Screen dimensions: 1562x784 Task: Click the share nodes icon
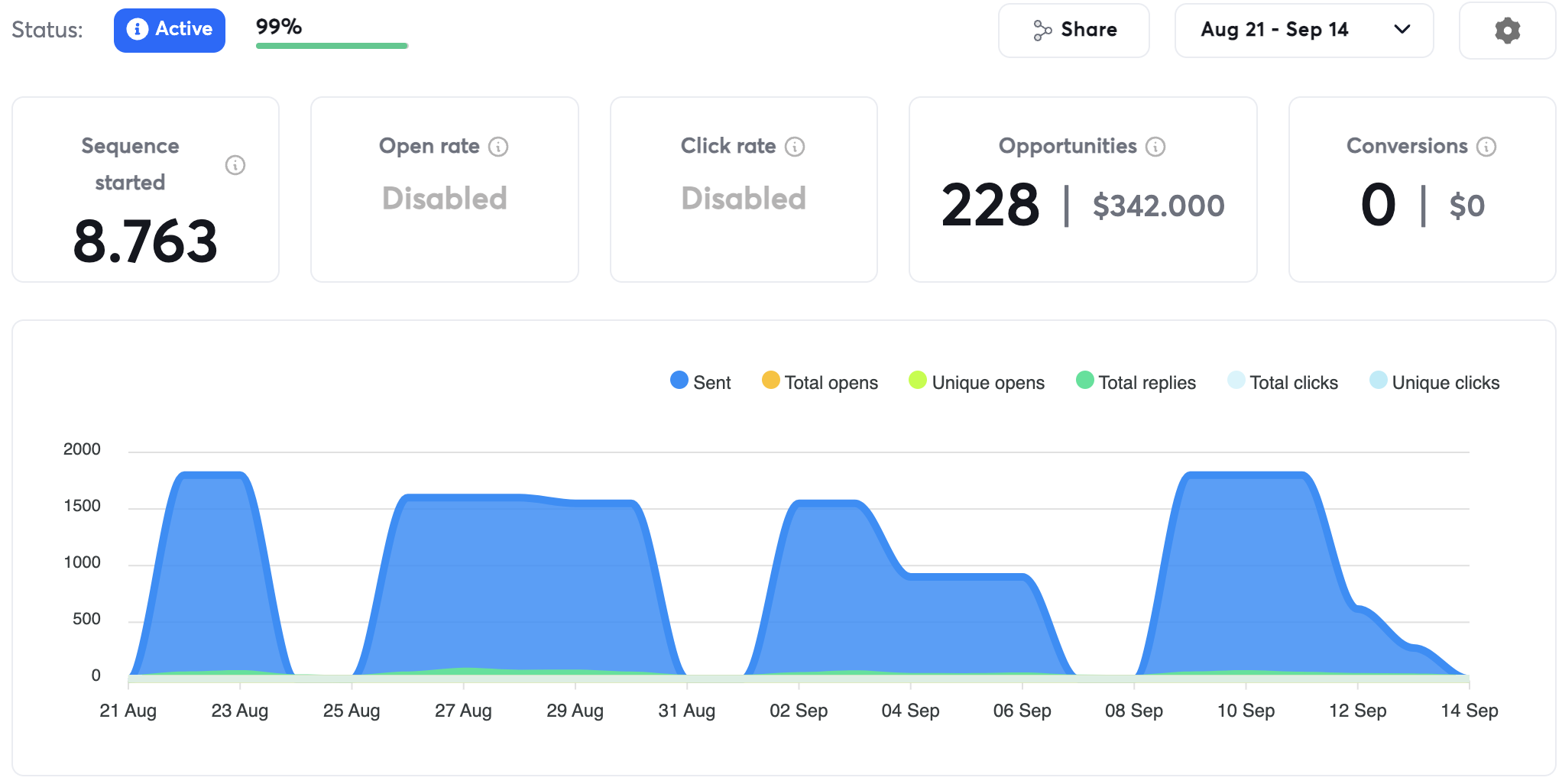pyautogui.click(x=1042, y=31)
